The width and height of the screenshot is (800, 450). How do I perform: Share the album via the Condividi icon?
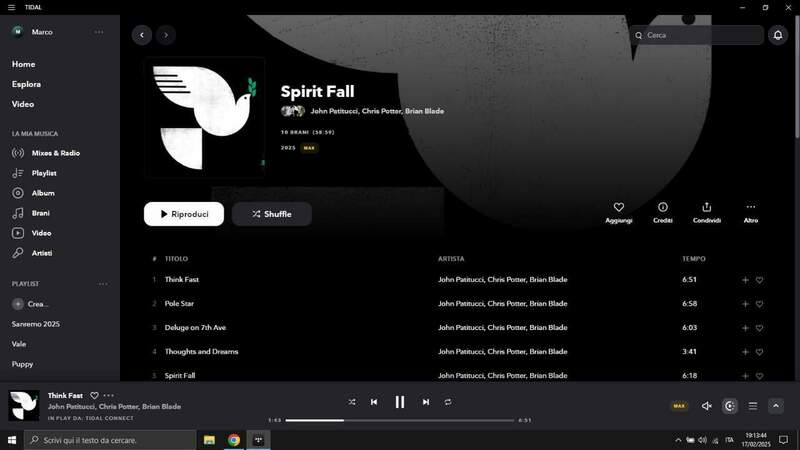tap(707, 213)
